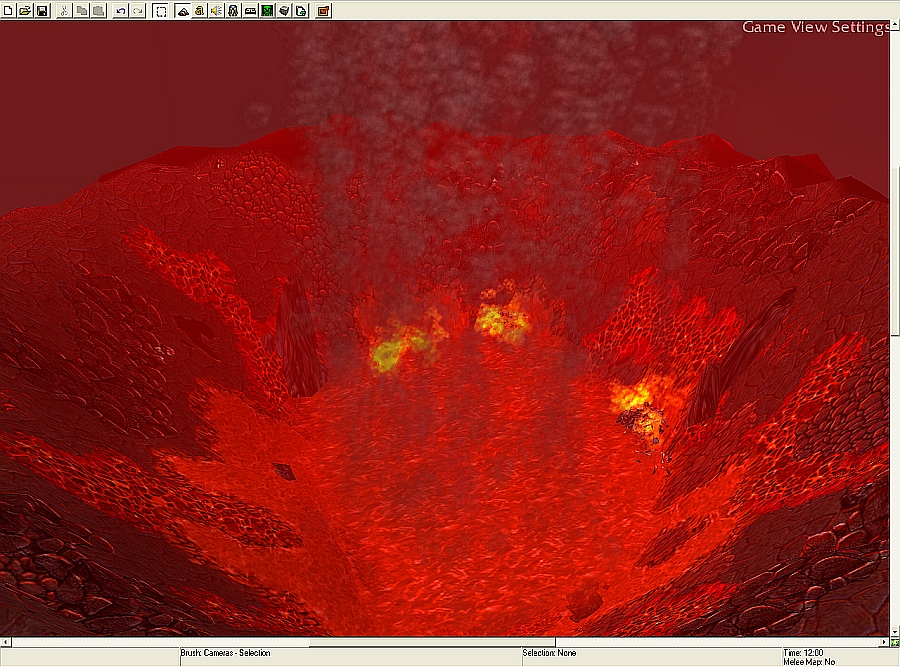Open the Object Editor icon
900x667 pixels.
pos(233,10)
